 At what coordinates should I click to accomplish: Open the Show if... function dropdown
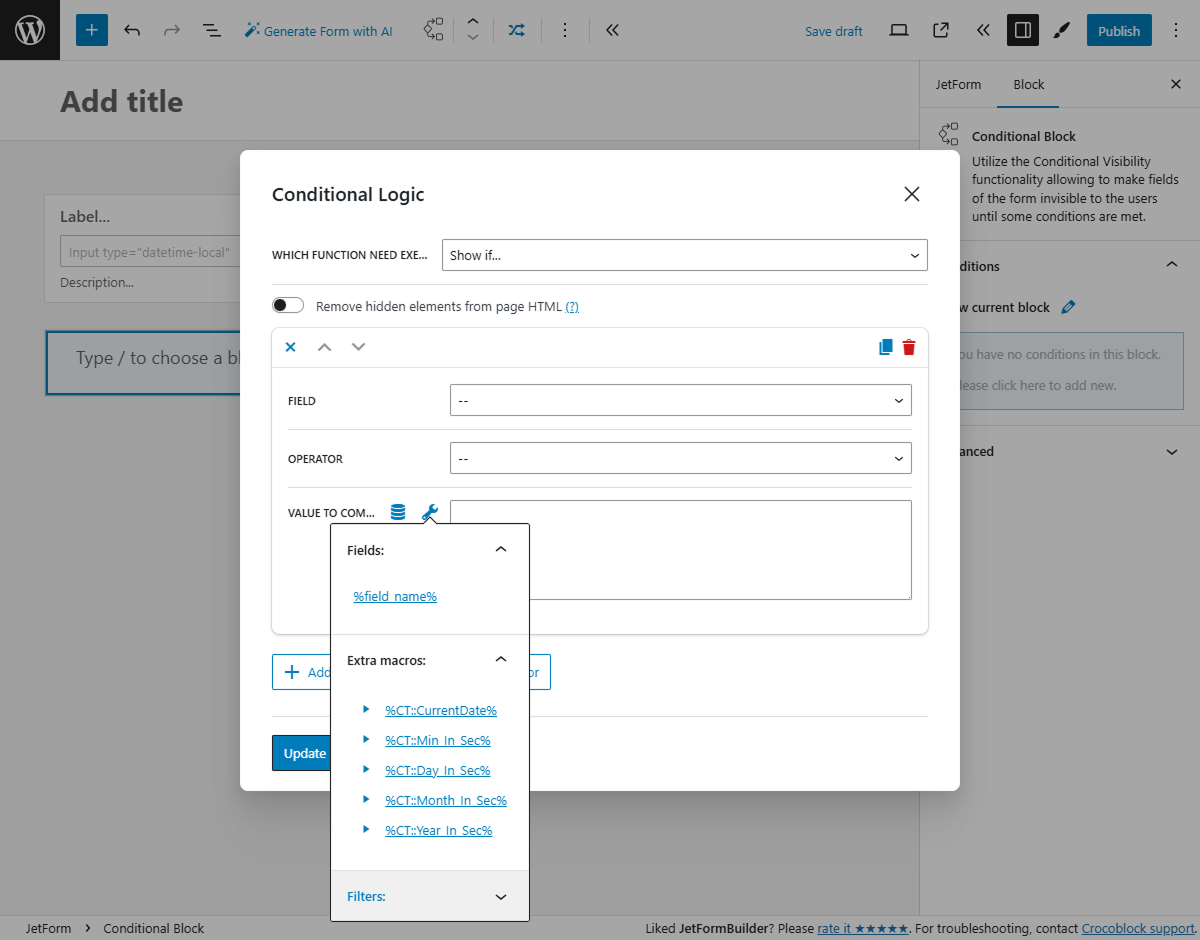pyautogui.click(x=684, y=255)
